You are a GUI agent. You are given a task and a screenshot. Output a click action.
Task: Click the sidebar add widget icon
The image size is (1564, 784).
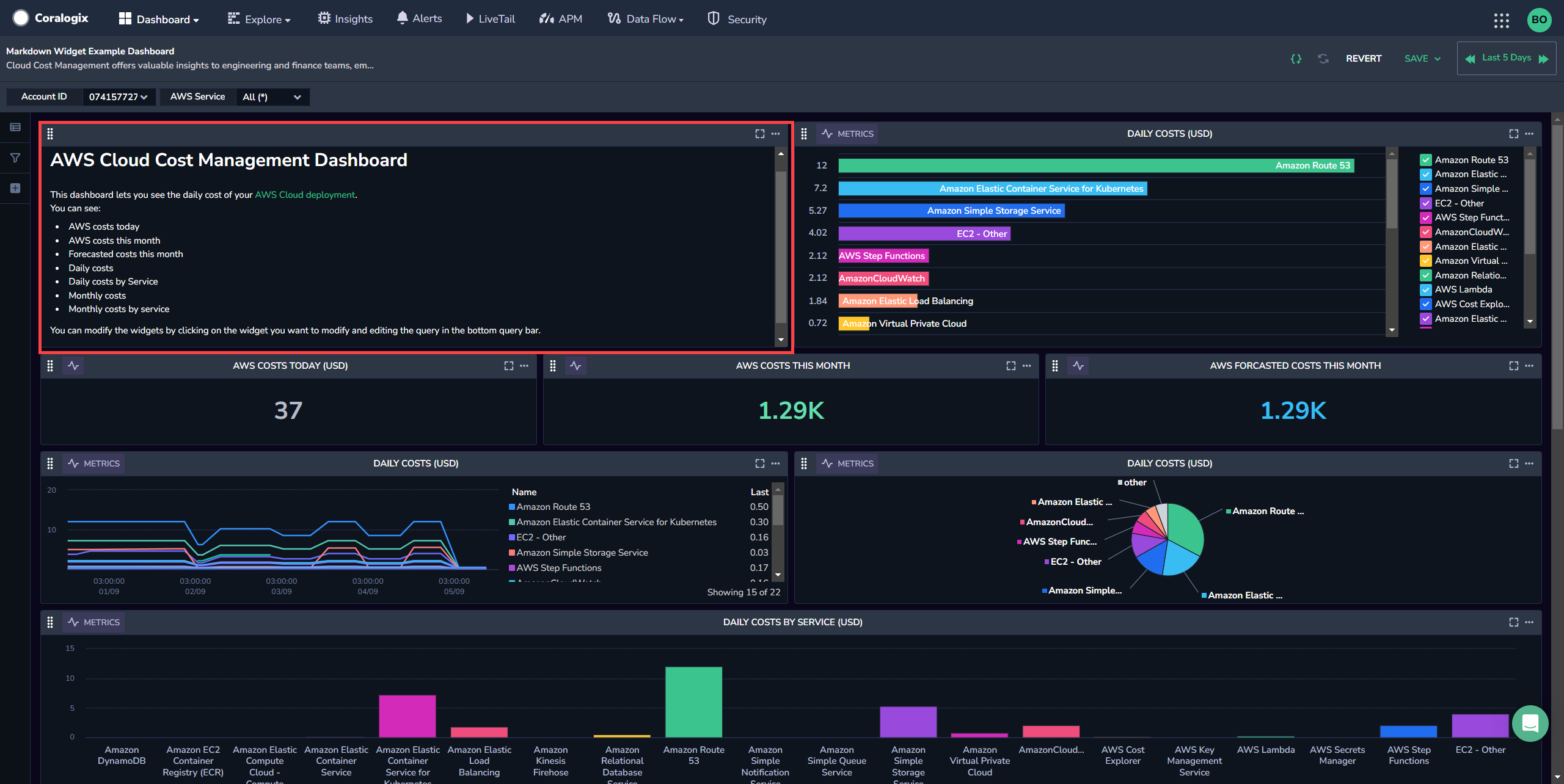click(15, 188)
